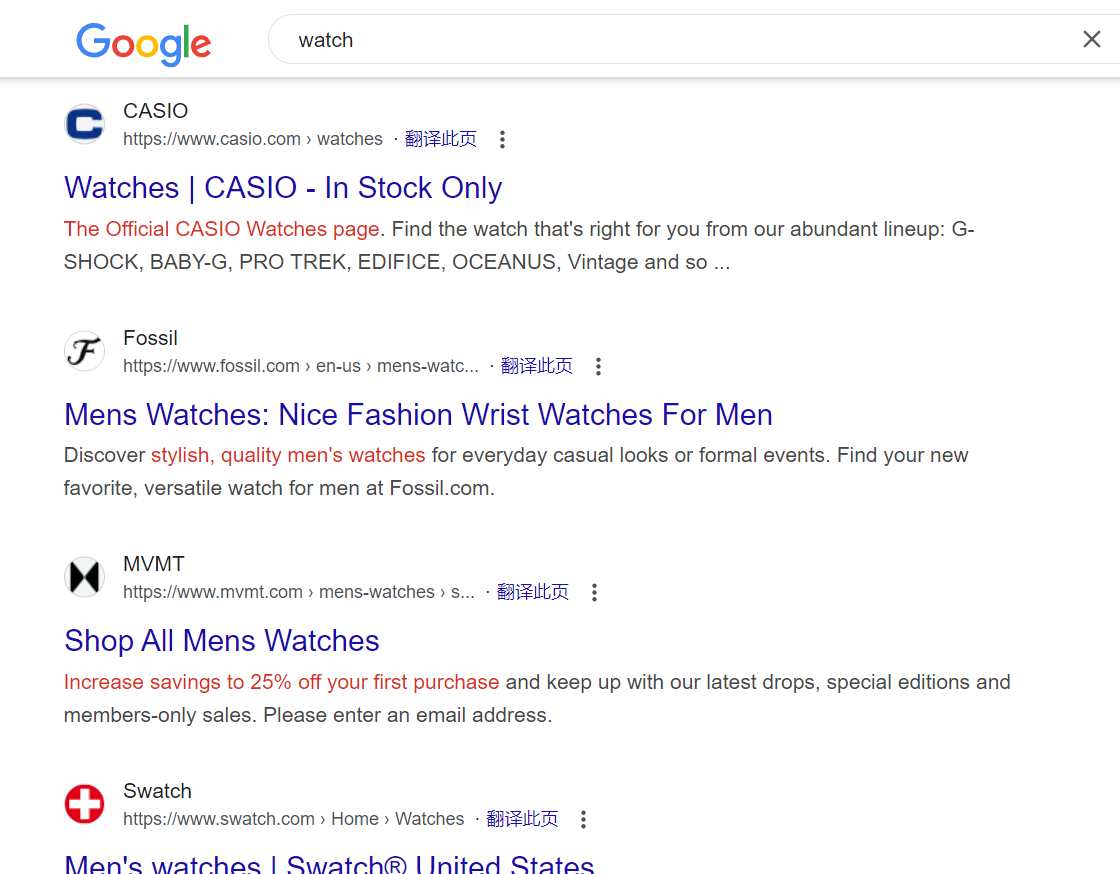This screenshot has height=874, width=1120.
Task: Click the swatch.com URL breadcrumb
Action: (294, 818)
